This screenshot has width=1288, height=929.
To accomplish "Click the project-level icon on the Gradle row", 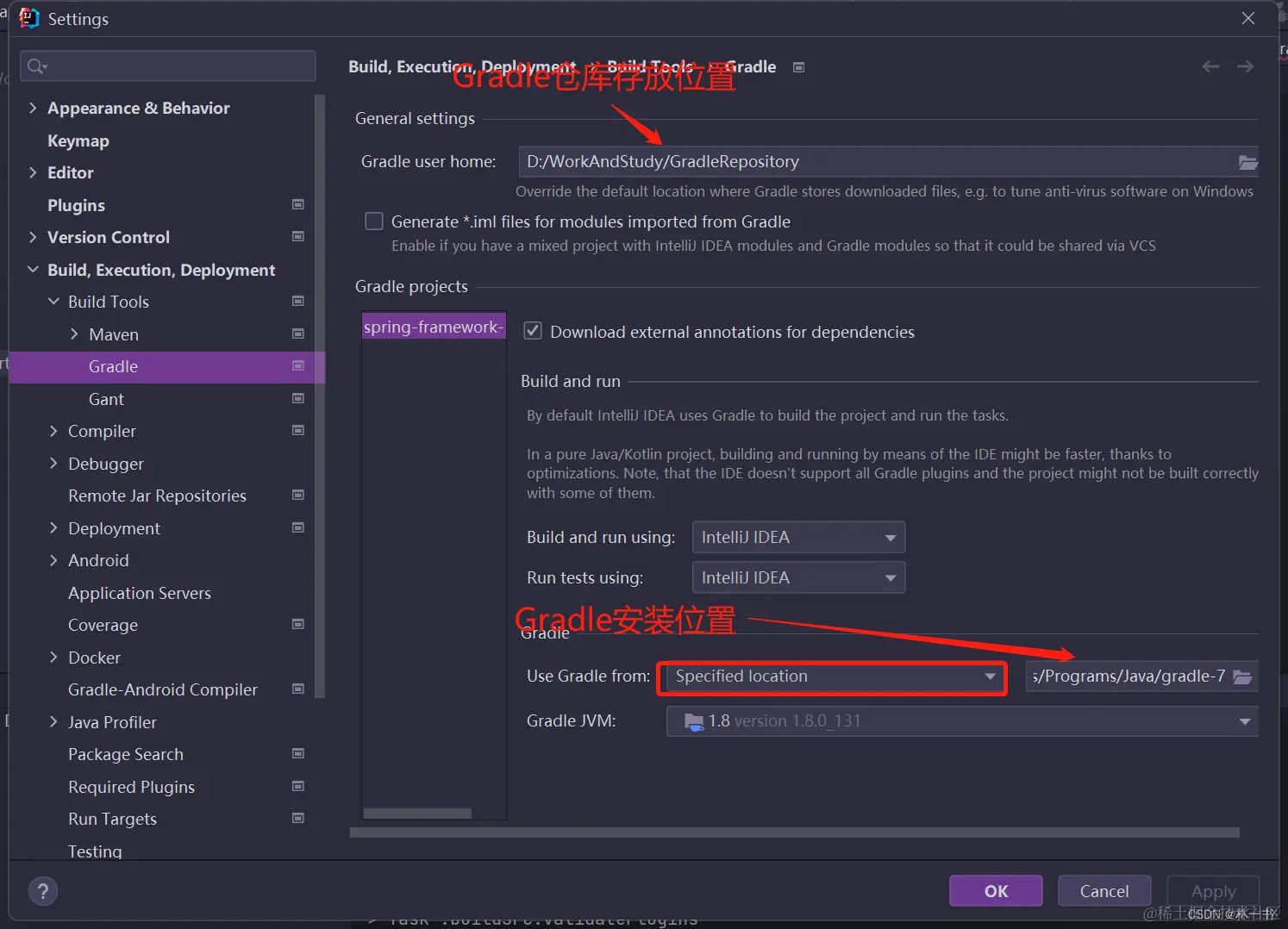I will coord(298,365).
